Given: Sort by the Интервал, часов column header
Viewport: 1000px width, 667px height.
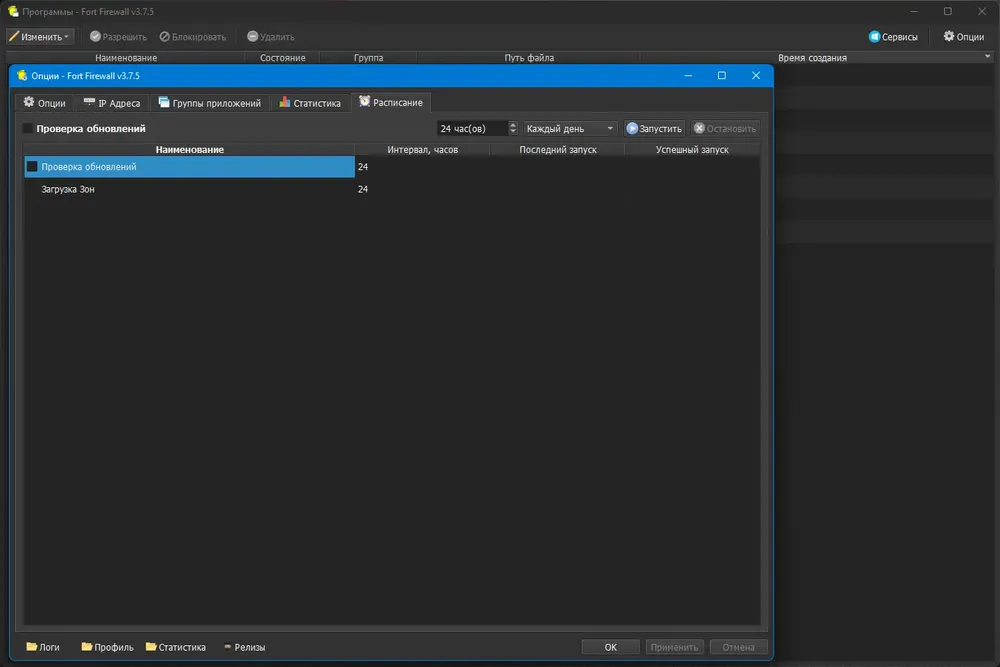Looking at the screenshot, I should [422, 149].
